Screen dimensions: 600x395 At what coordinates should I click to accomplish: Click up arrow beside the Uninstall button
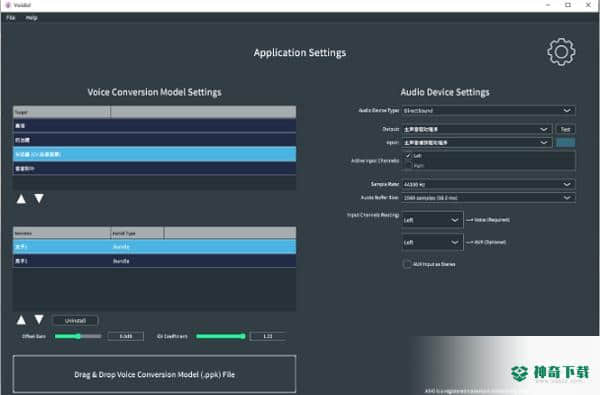click(21, 320)
